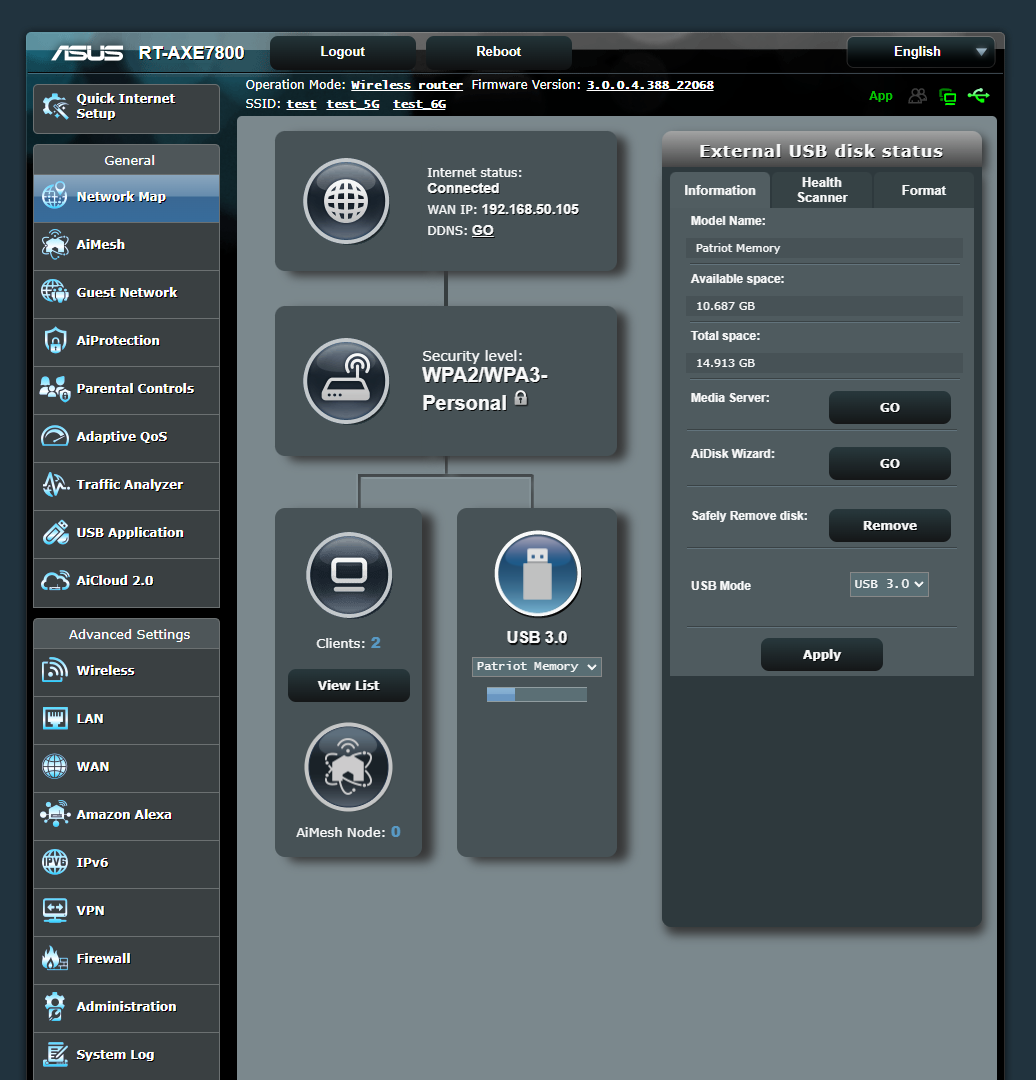Image resolution: width=1036 pixels, height=1080 pixels.
Task: Click the green network clients status icon
Action: coord(948,96)
